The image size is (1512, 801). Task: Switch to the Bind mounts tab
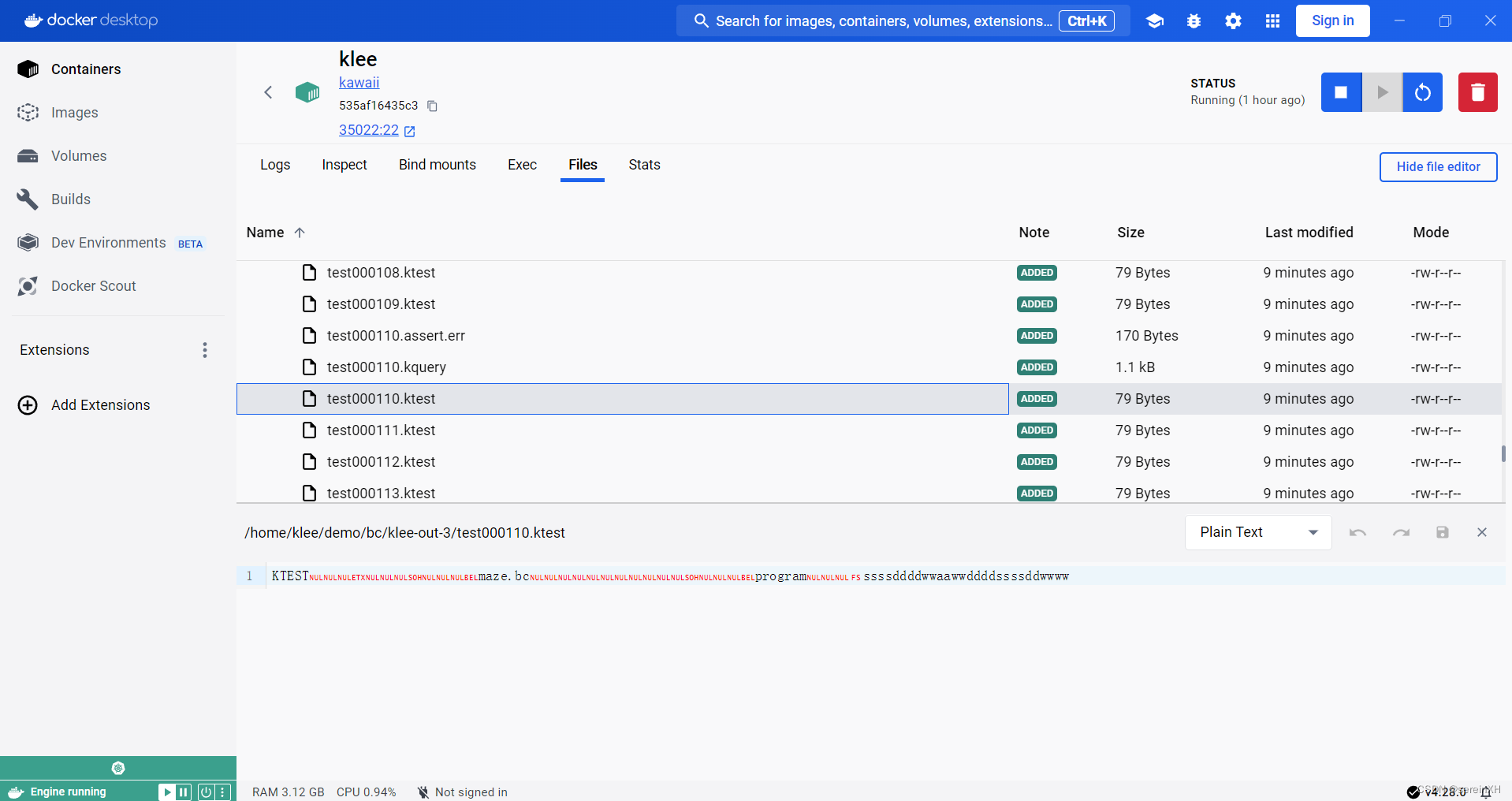(x=438, y=165)
